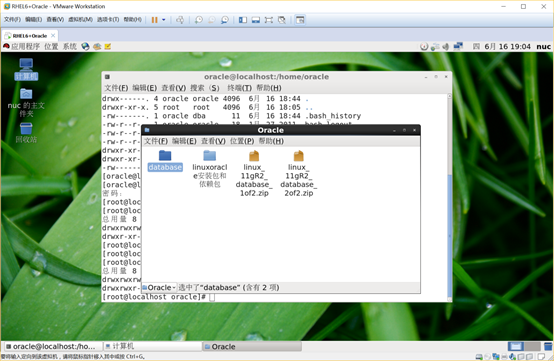Screen dimensions: 554x361
Task: Open the GNOME 系统 menu
Action: point(70,46)
